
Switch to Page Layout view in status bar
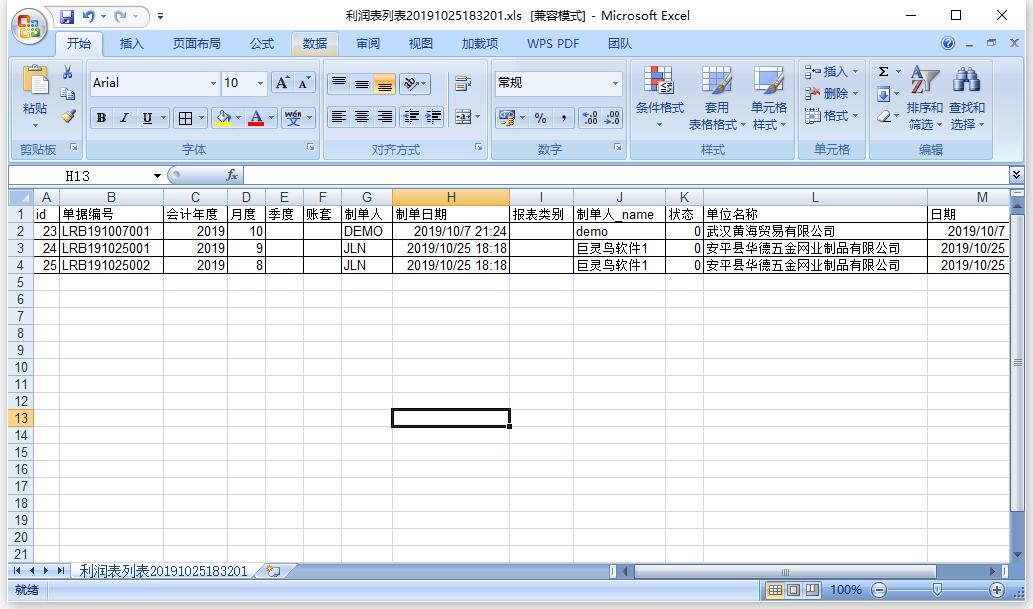794,590
